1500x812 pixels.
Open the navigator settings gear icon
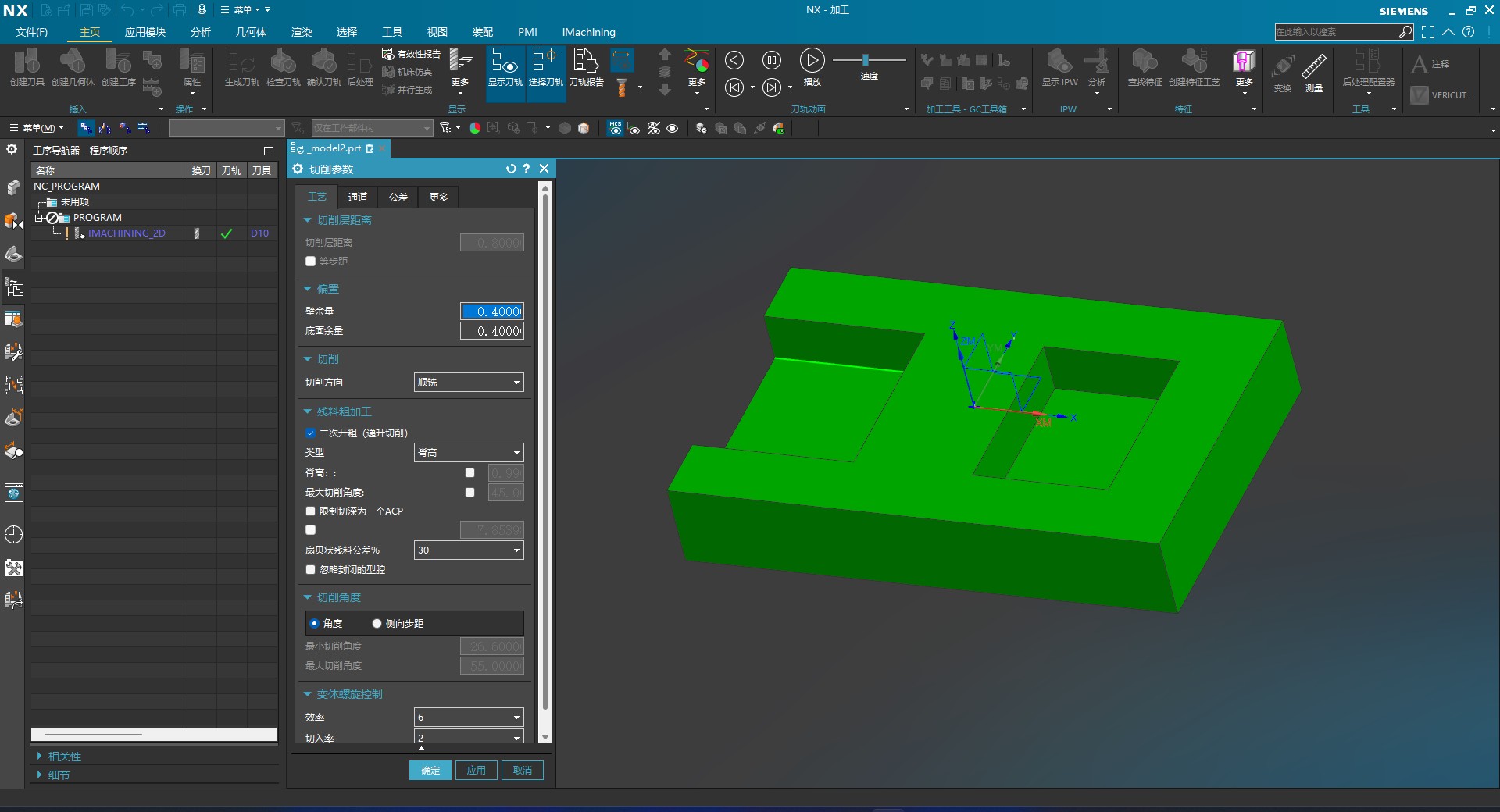pyautogui.click(x=12, y=149)
